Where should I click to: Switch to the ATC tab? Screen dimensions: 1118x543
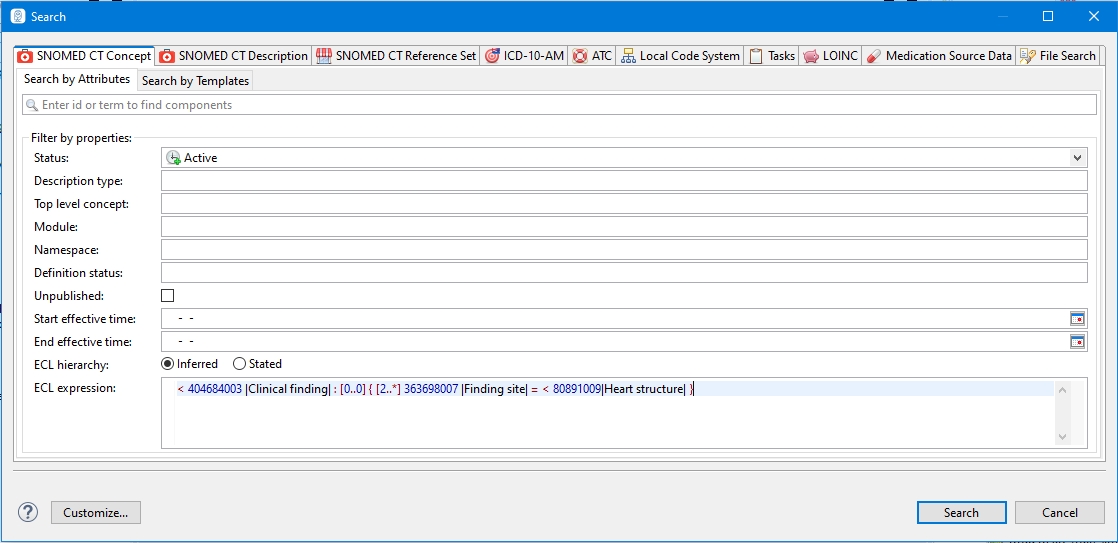(x=592, y=56)
